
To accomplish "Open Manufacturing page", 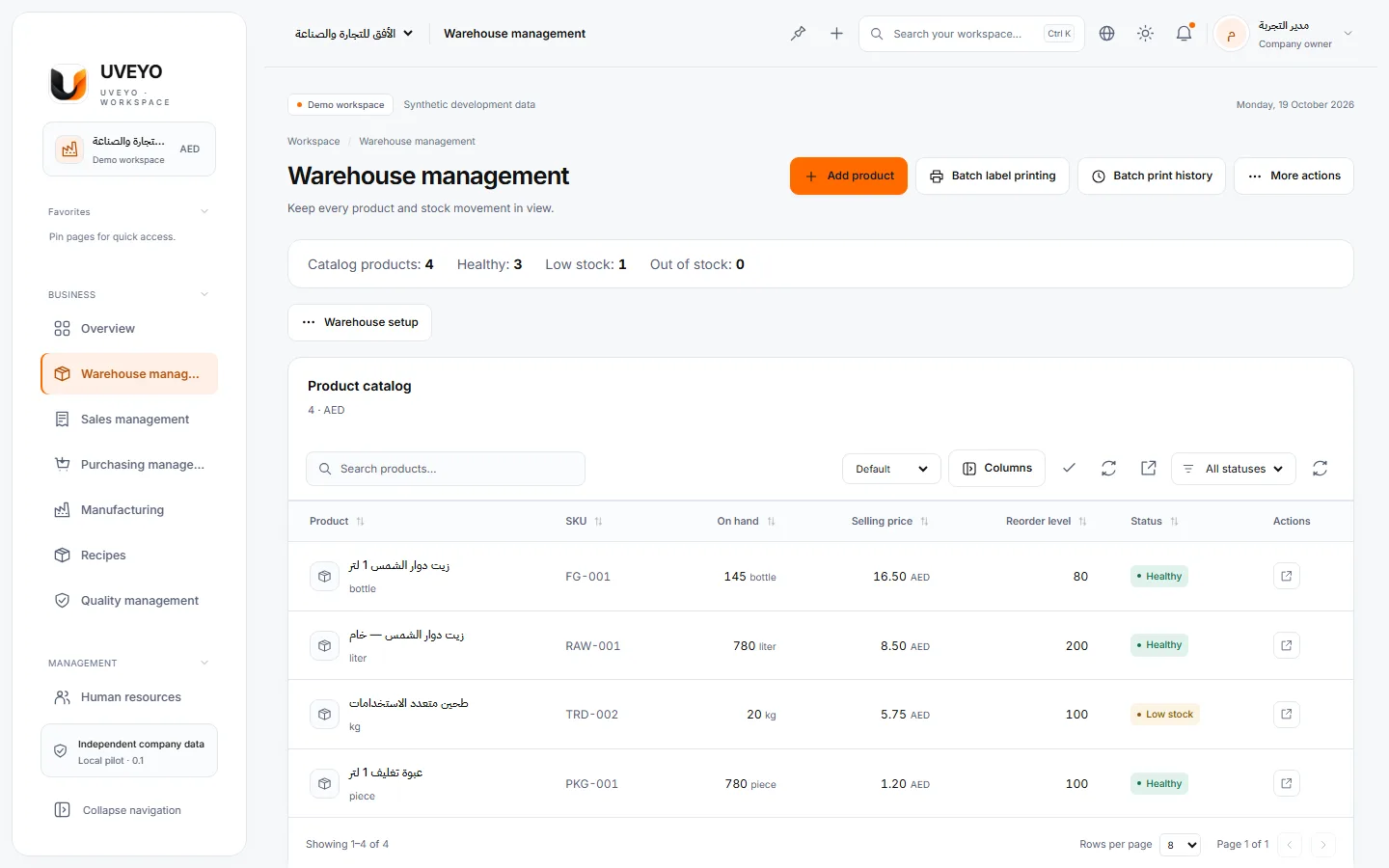I will click(x=129, y=510).
